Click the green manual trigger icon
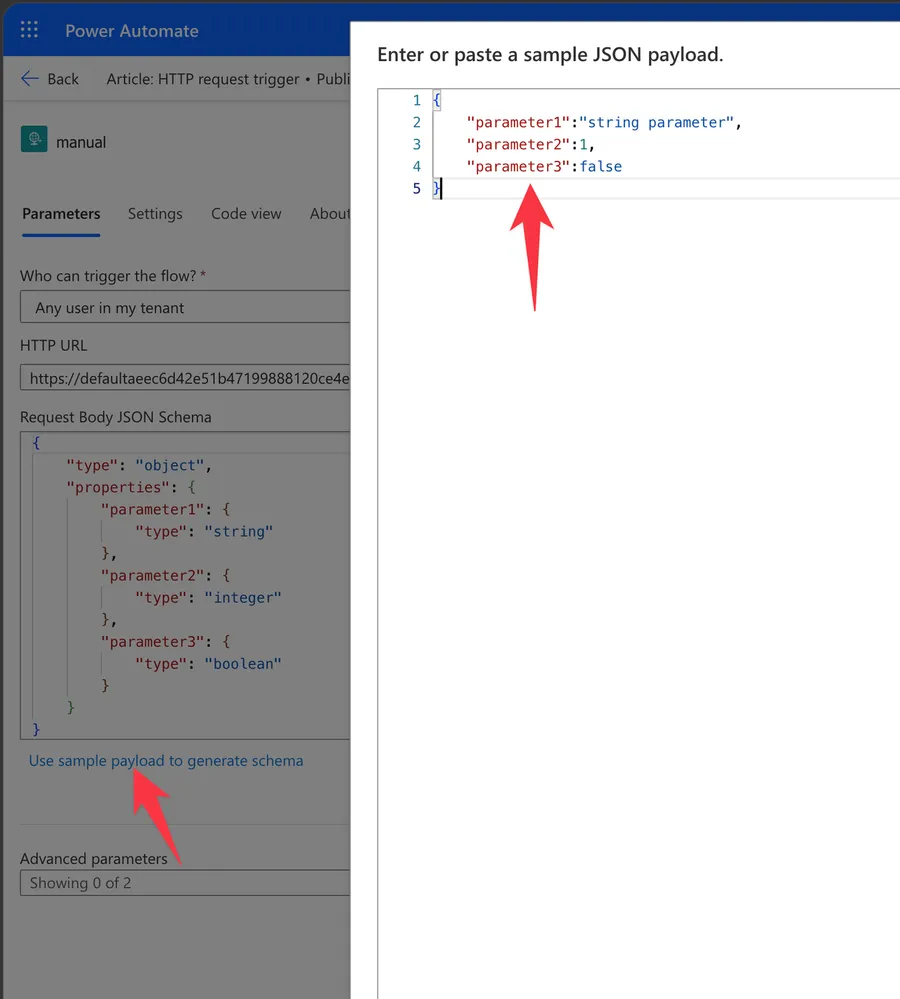 point(34,140)
